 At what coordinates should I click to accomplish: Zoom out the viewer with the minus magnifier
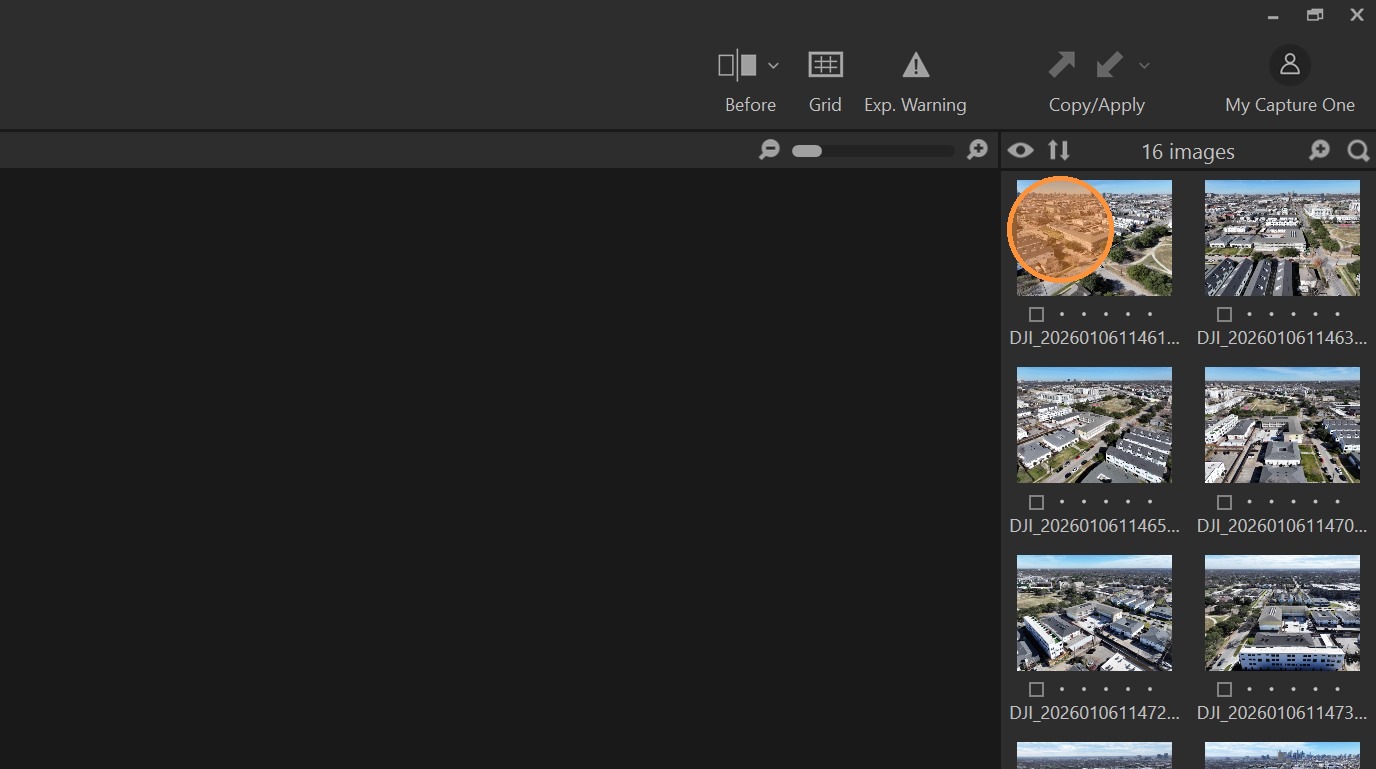tap(769, 151)
